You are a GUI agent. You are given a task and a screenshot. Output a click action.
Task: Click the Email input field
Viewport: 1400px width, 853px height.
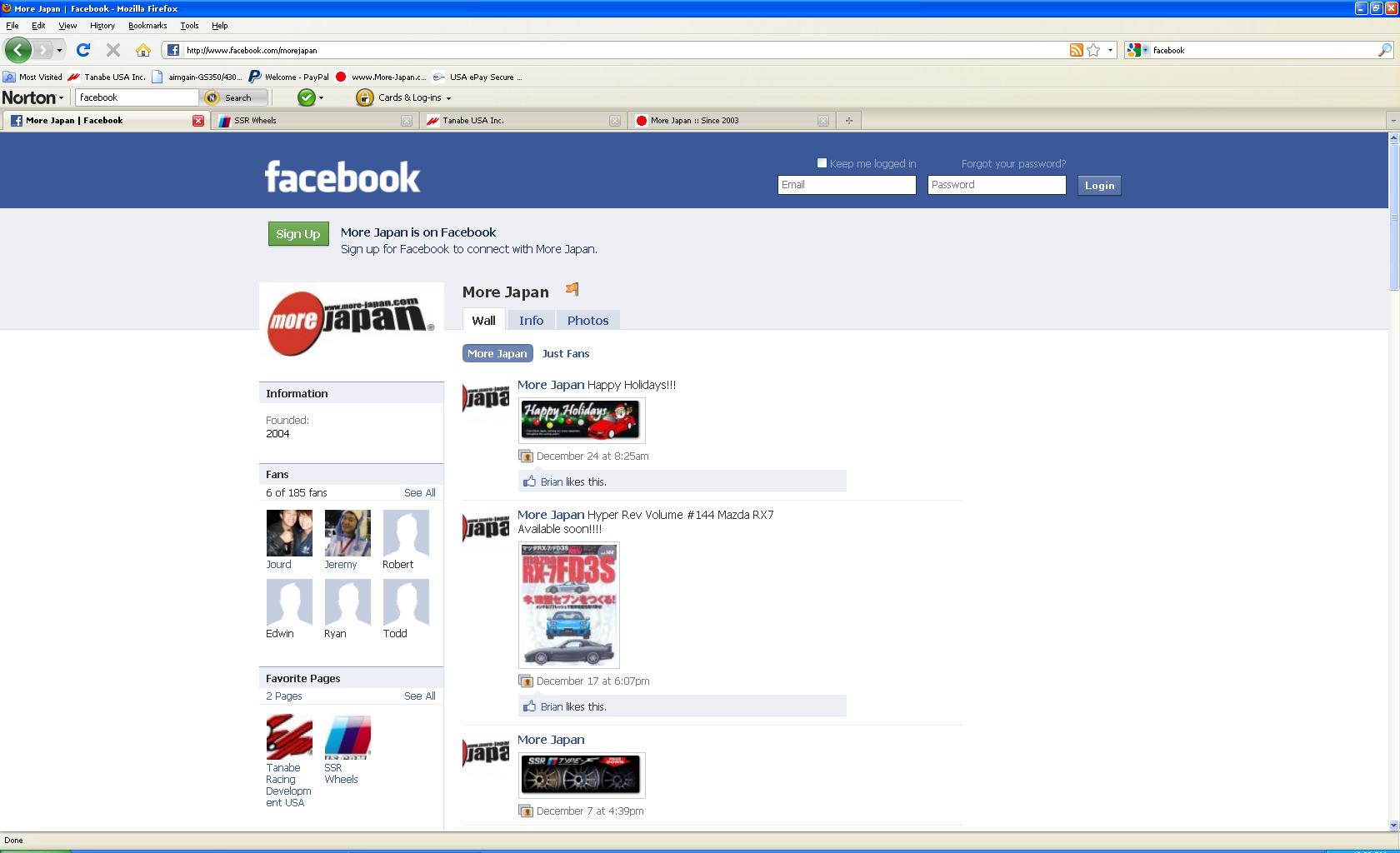[847, 185]
